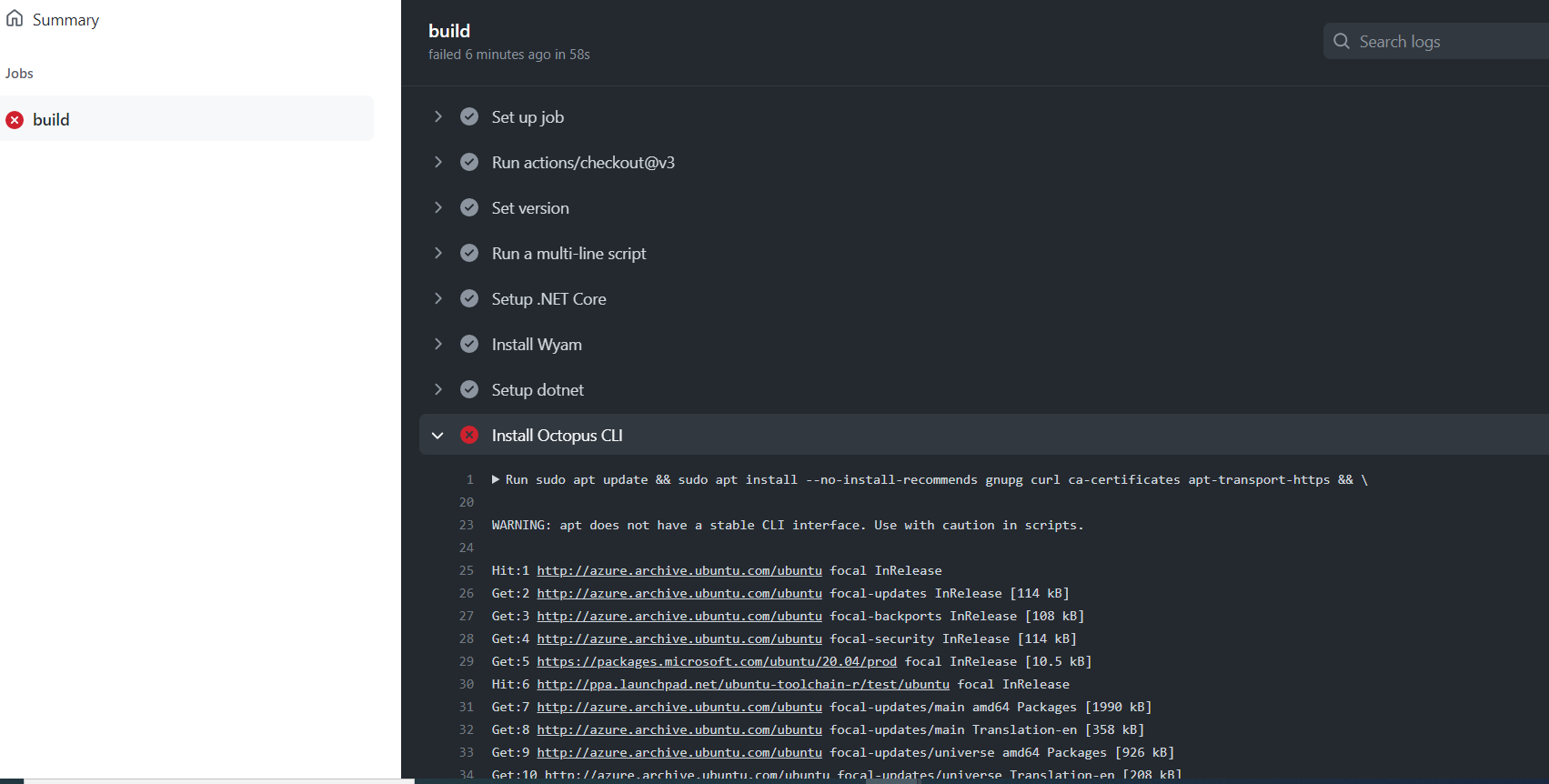The width and height of the screenshot is (1549, 784).
Task: Expand the Set version step
Action: pos(438,207)
